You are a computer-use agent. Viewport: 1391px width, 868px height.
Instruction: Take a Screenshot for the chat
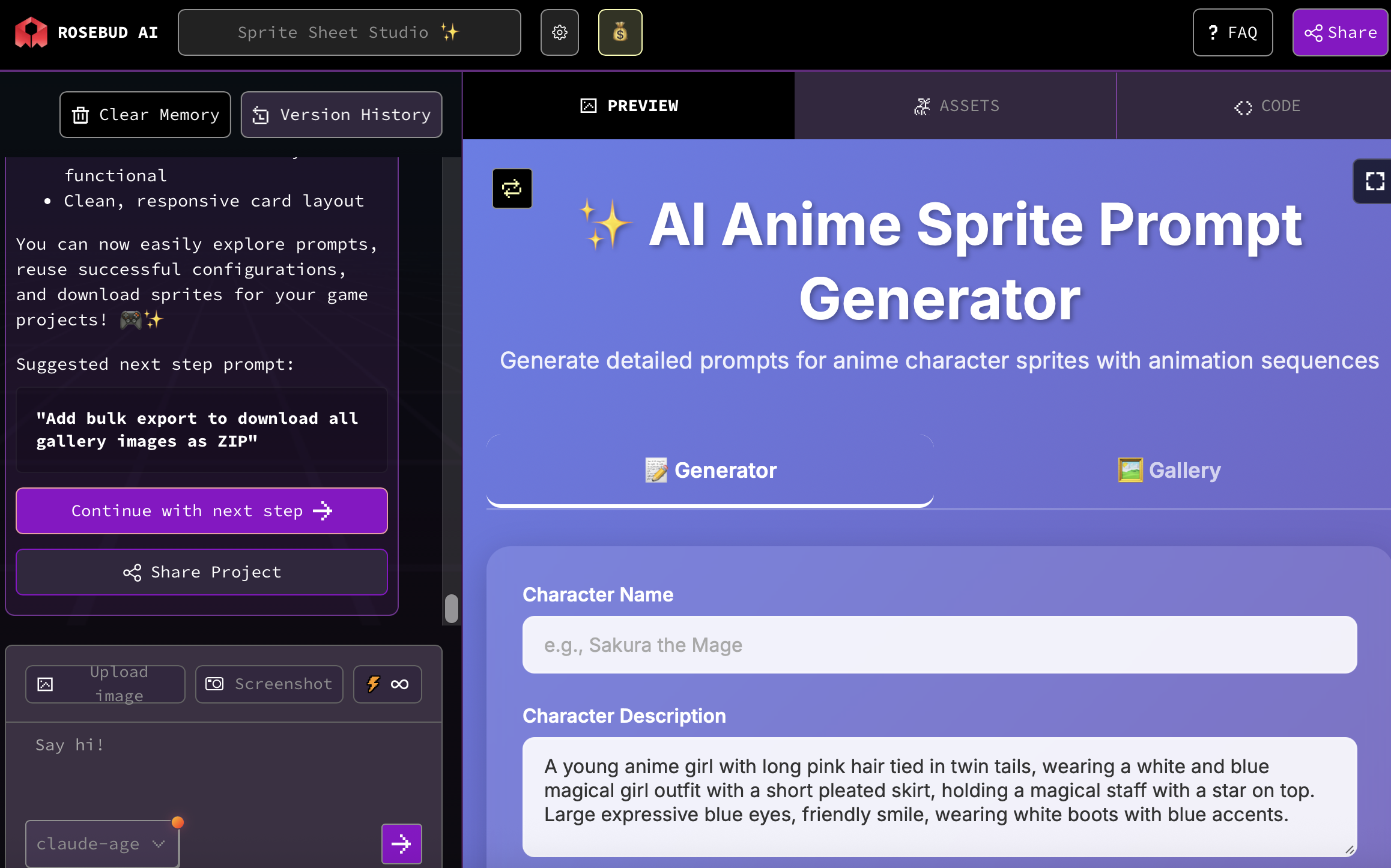[x=269, y=684]
